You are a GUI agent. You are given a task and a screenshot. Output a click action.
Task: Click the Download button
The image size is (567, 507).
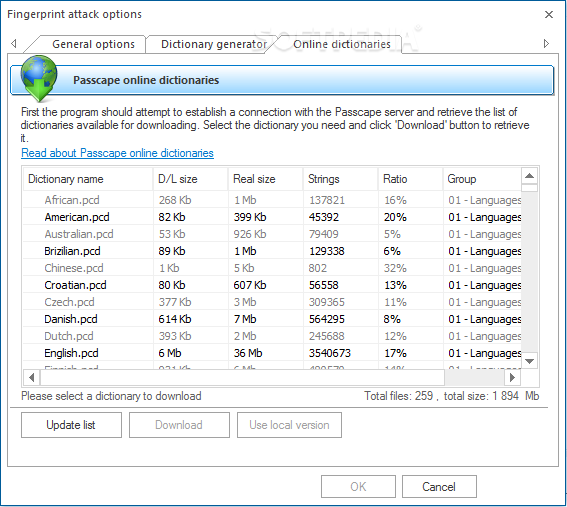179,425
